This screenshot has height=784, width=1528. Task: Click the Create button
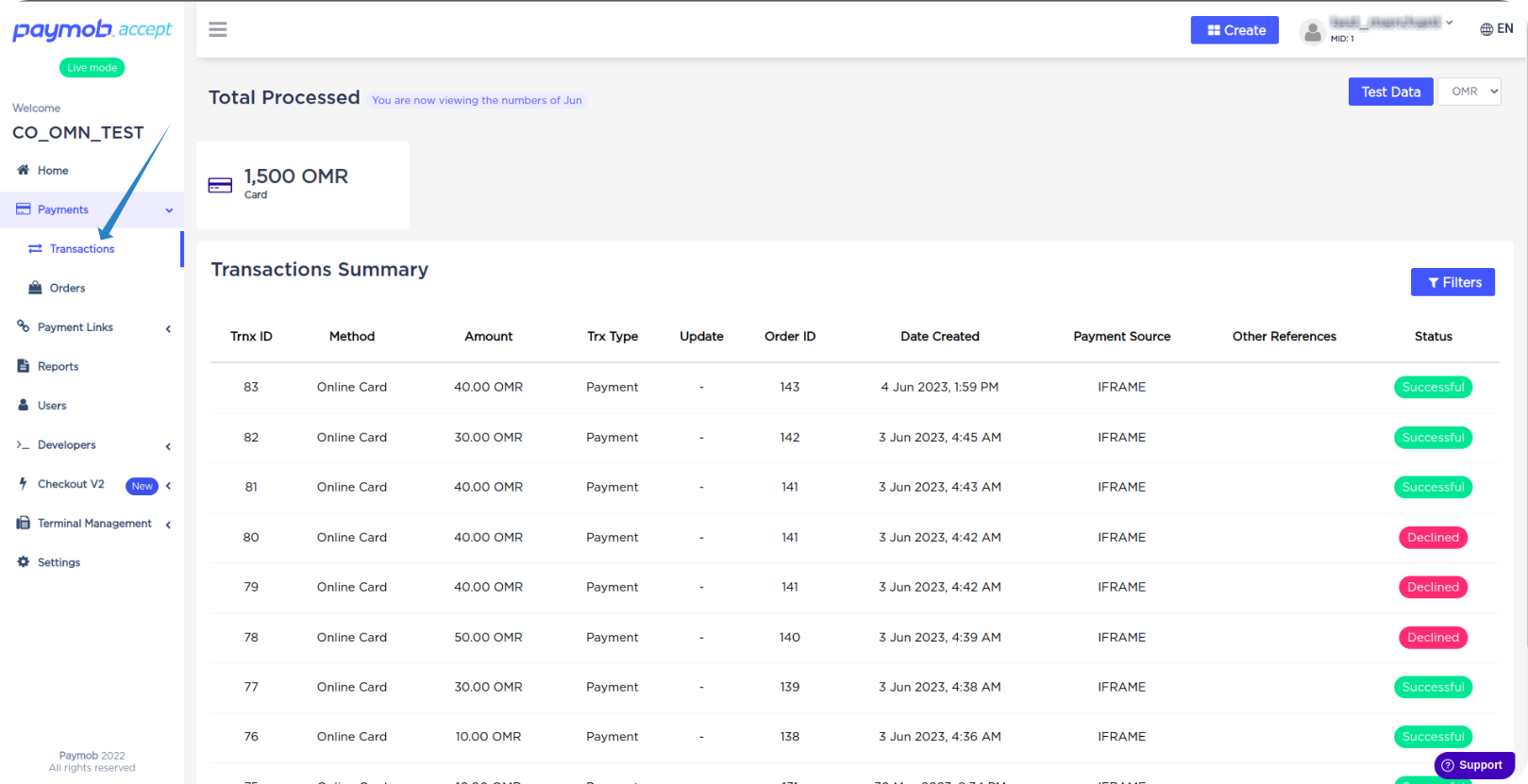tap(1234, 30)
